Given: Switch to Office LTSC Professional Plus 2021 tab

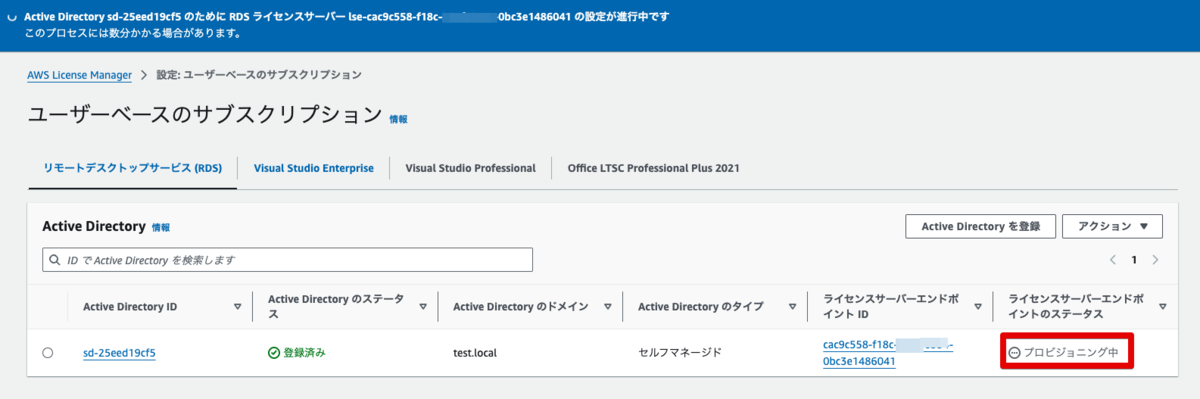Looking at the screenshot, I should point(653,168).
